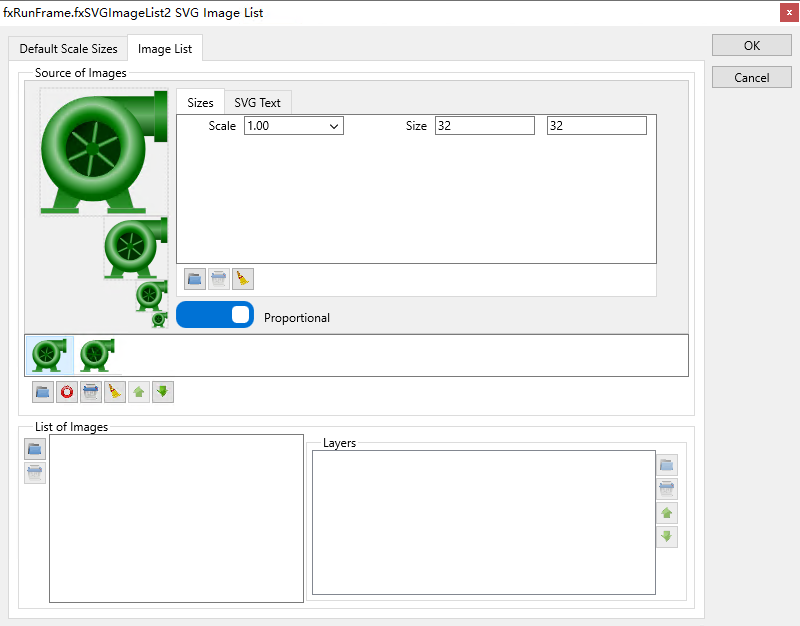Click the down arrow next to Layers box
This screenshot has width=800, height=626.
click(666, 537)
